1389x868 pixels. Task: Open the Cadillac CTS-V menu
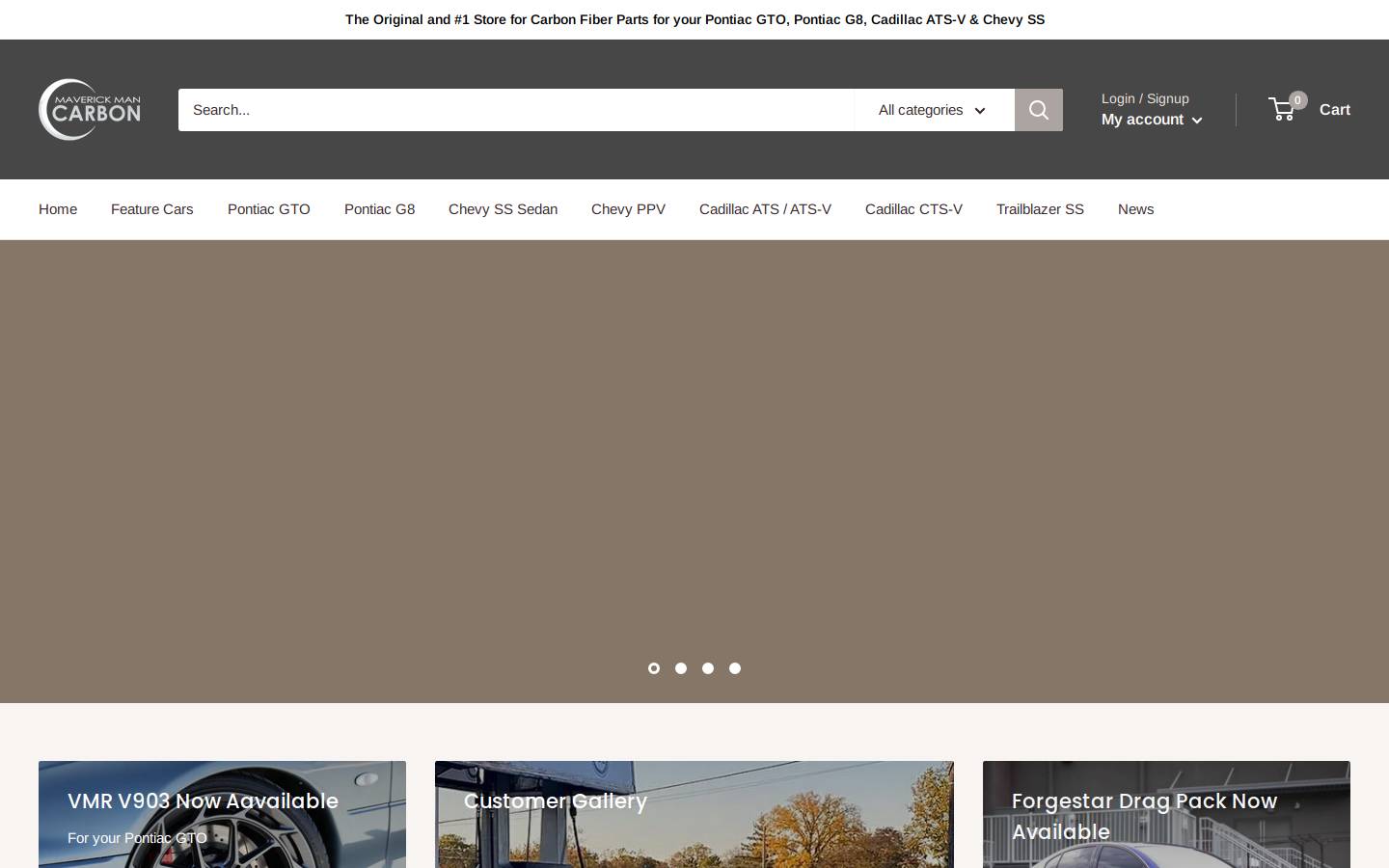(x=913, y=209)
